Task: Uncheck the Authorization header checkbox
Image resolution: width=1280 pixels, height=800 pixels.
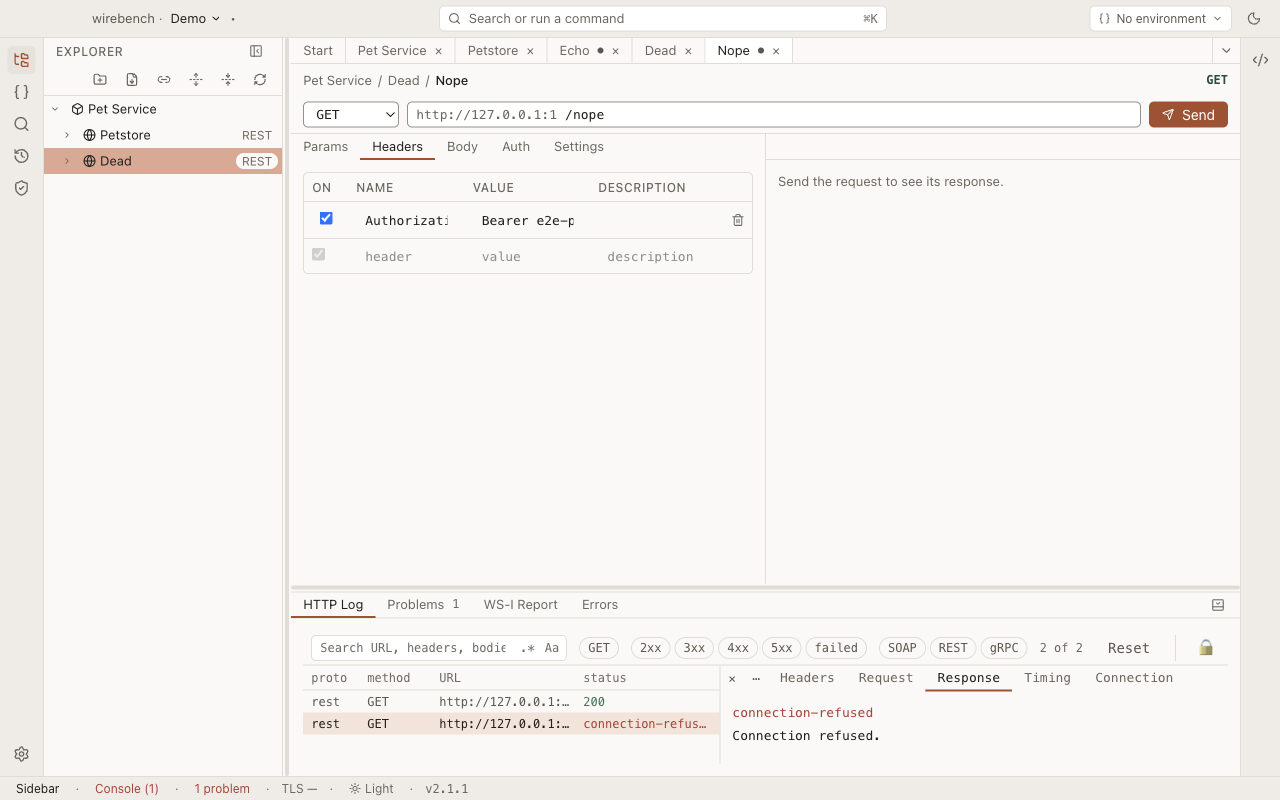Action: click(326, 218)
